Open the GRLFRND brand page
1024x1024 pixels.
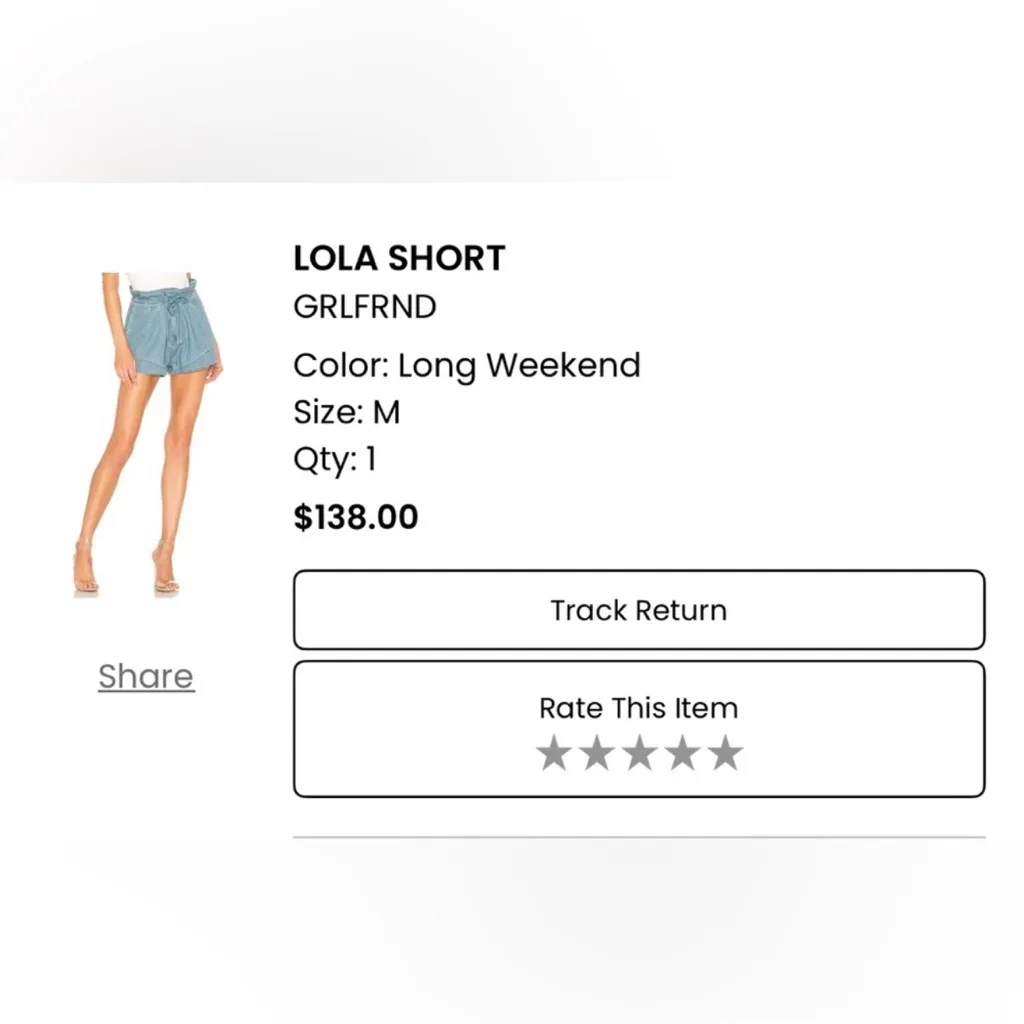(x=364, y=307)
